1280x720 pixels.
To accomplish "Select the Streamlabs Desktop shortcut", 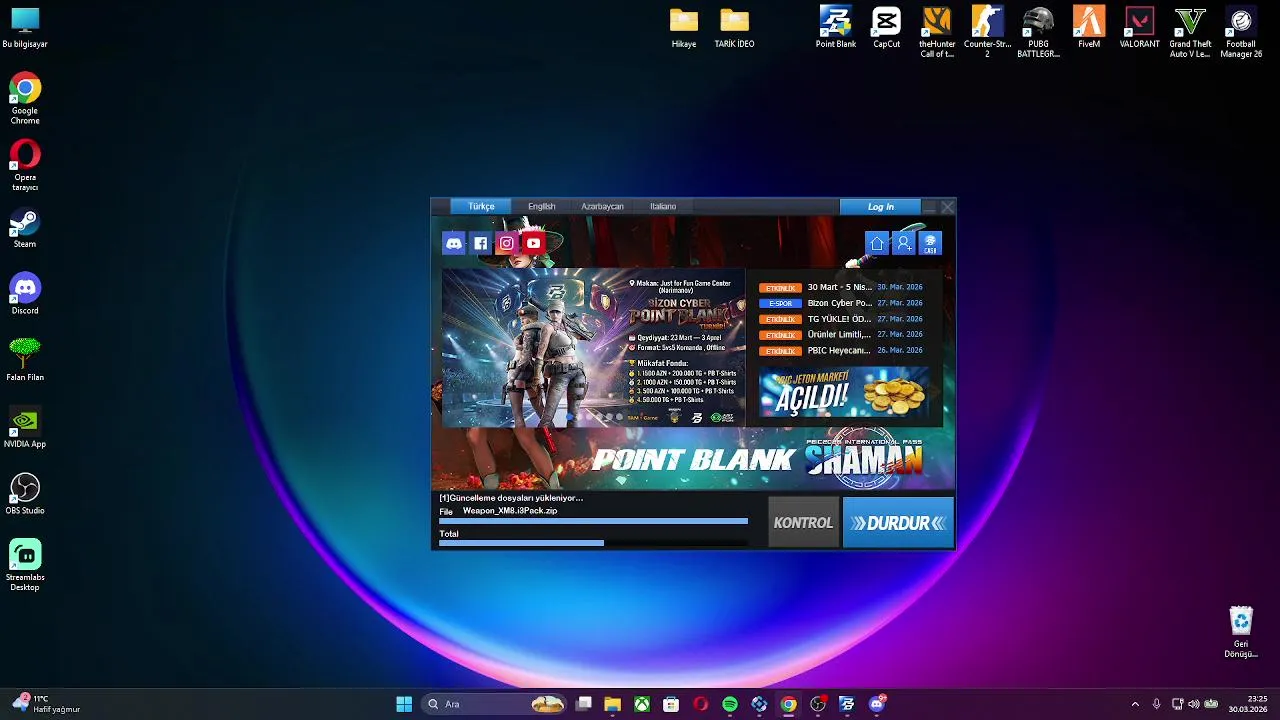I will [25, 565].
